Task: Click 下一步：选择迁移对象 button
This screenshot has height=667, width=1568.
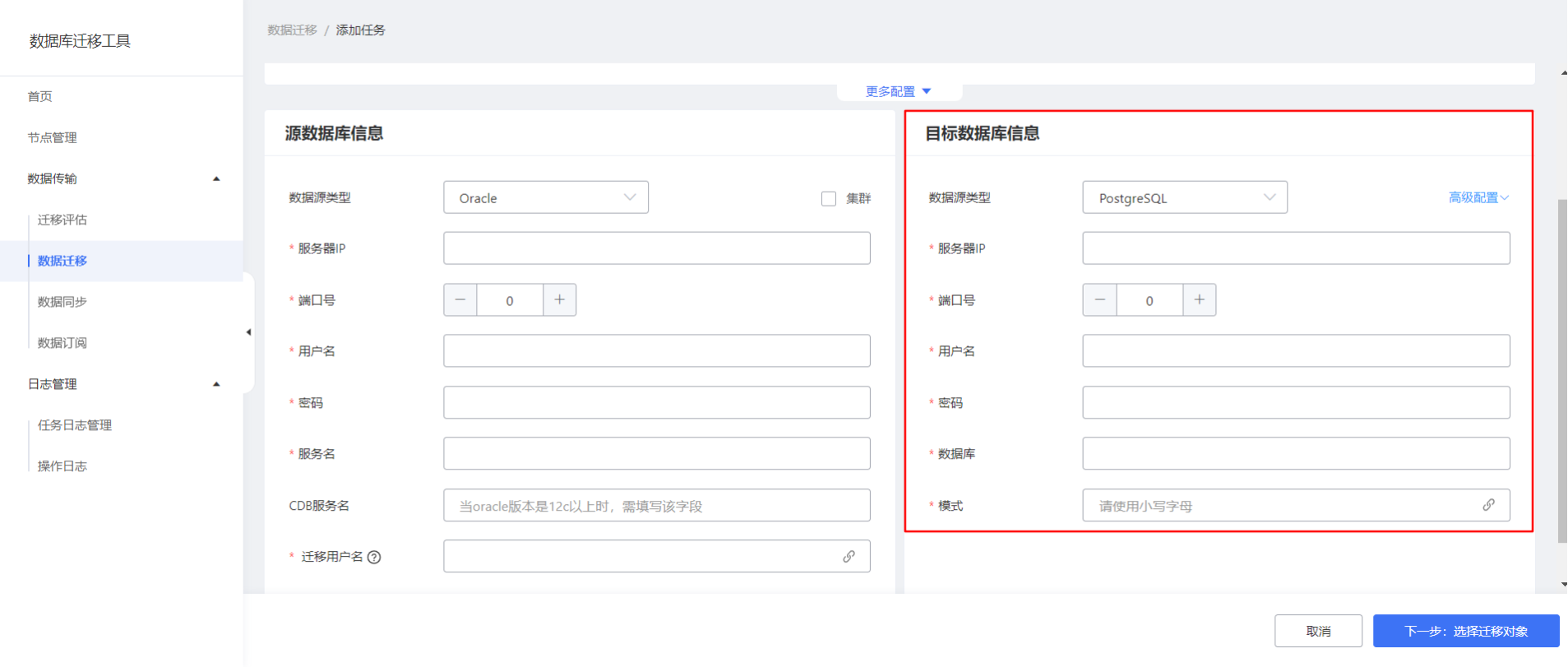Action: pos(1466,631)
